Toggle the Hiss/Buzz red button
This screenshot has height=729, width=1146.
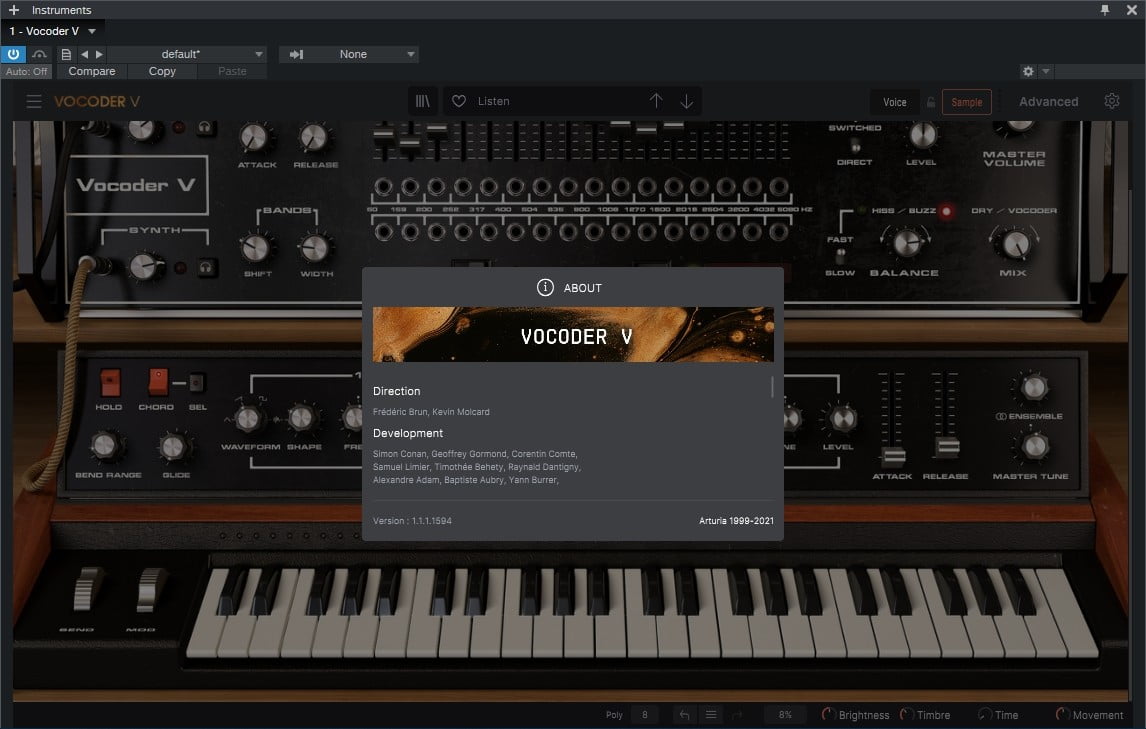[946, 211]
